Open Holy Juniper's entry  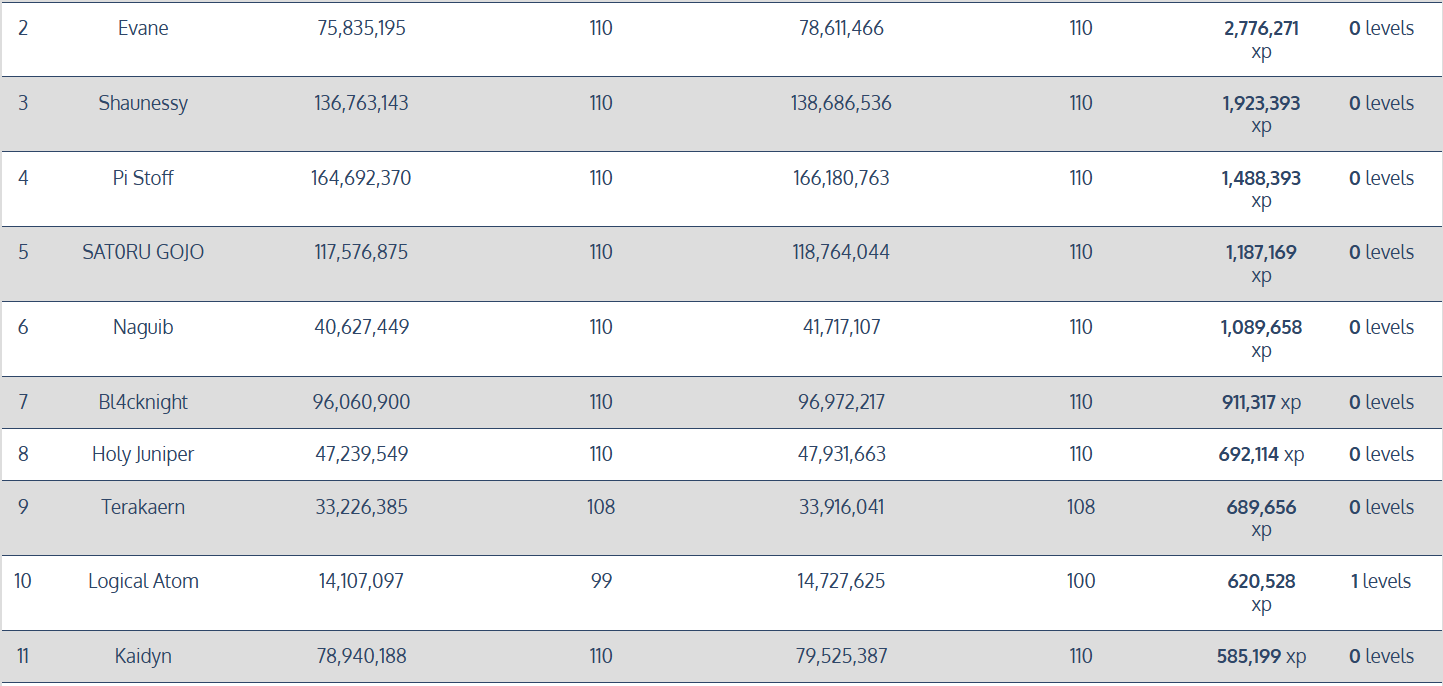(143, 454)
